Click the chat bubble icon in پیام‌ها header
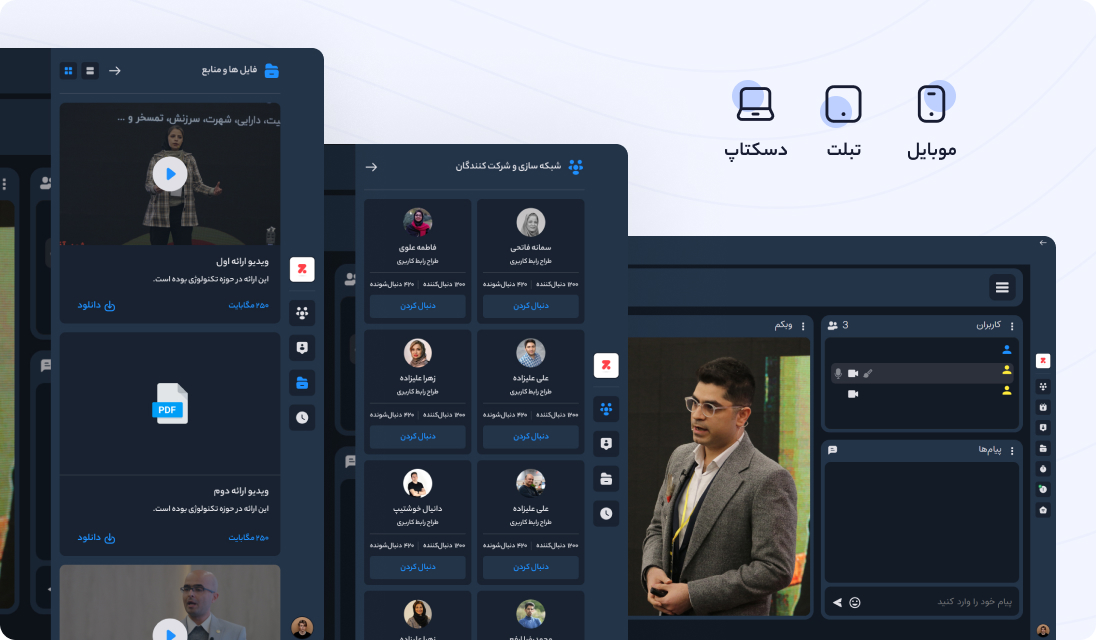Viewport: 1096px width, 640px height. [x=832, y=451]
